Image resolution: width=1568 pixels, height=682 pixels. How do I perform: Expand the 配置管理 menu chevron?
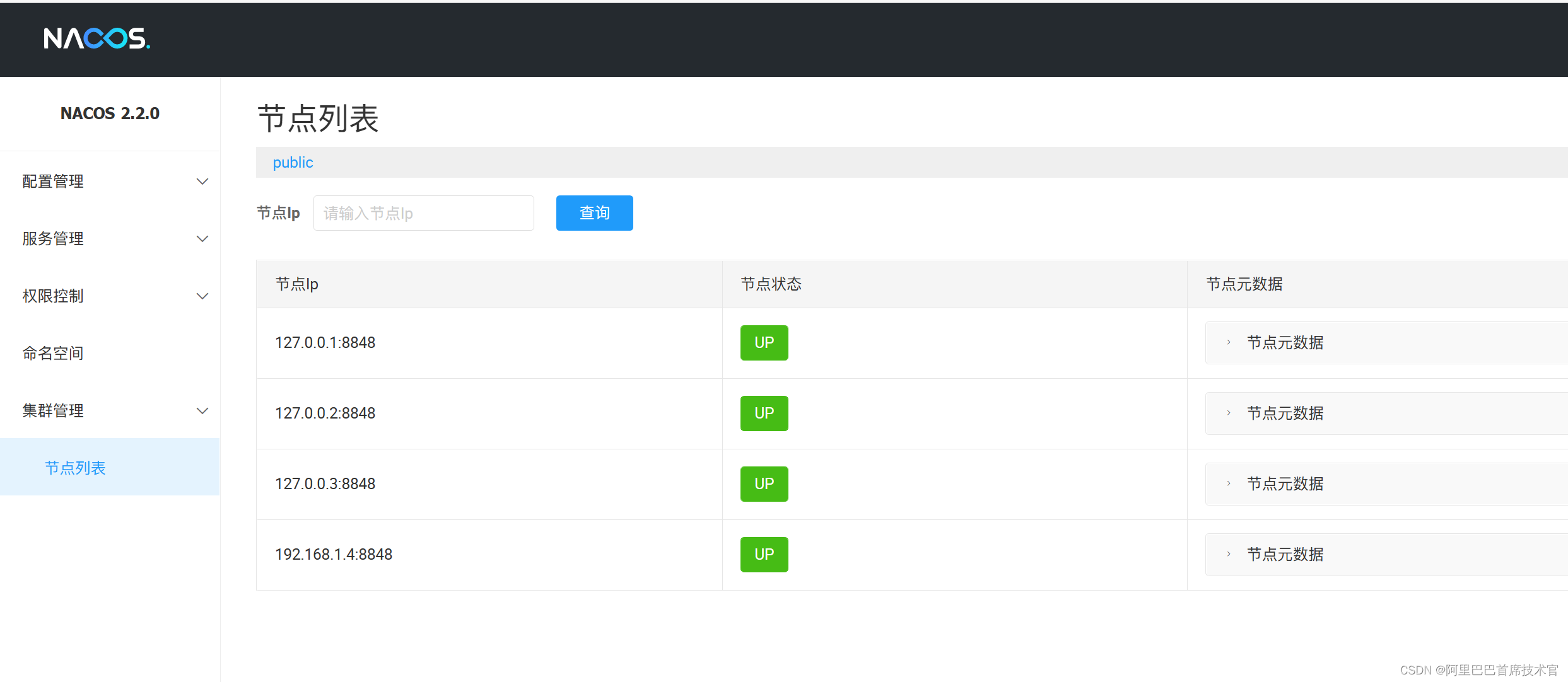pyautogui.click(x=202, y=182)
